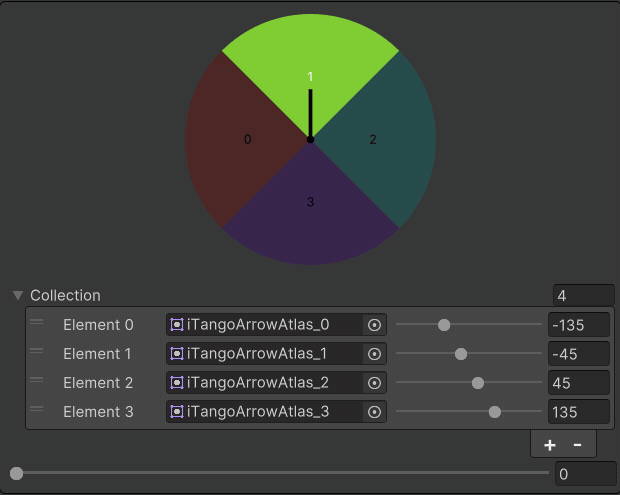Viewport: 620px width, 495px height.
Task: Click the Element 2 angle slider knob
Action: point(478,383)
